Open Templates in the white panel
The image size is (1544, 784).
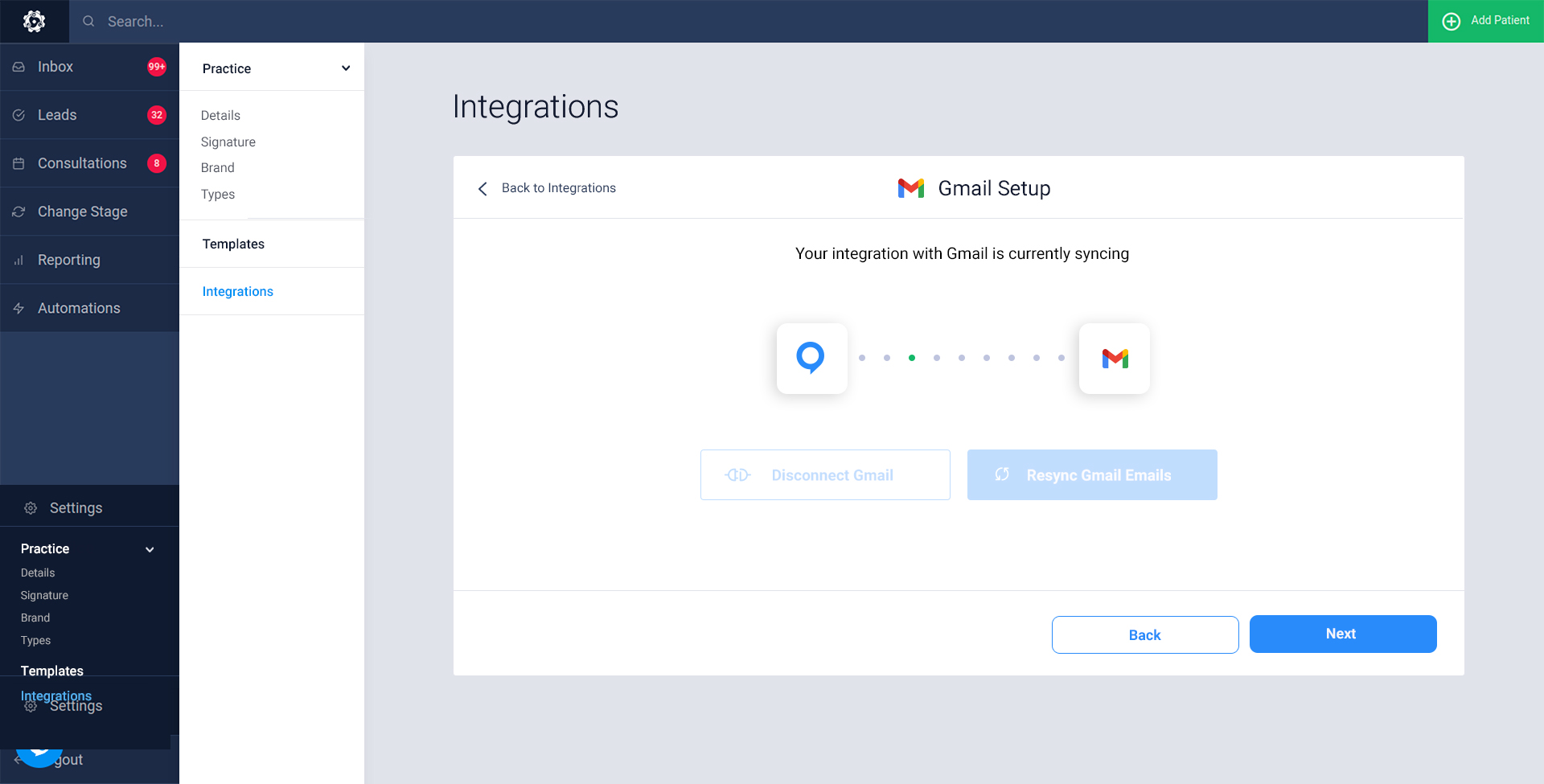[233, 244]
